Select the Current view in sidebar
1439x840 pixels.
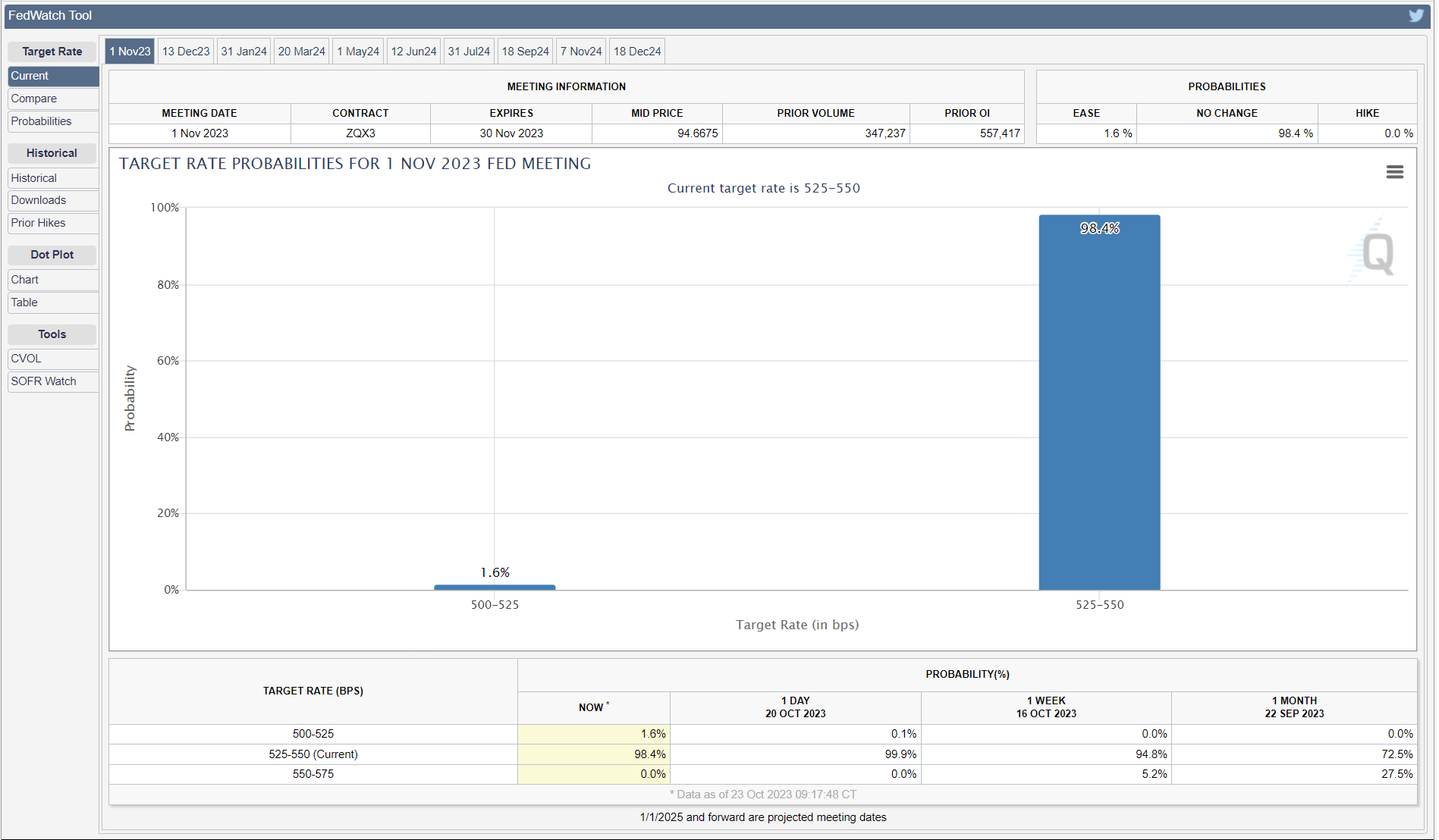[x=30, y=76]
